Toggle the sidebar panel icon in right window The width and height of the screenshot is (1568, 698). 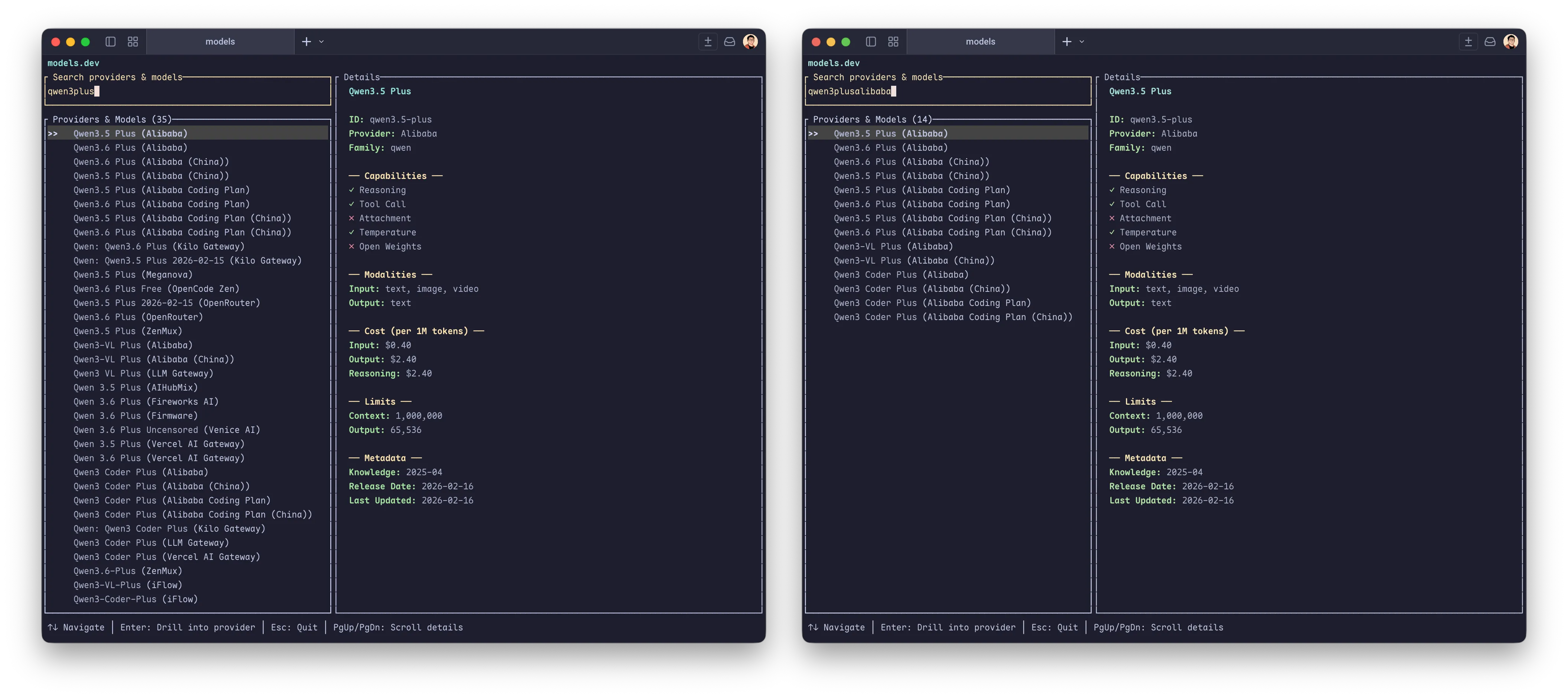870,42
